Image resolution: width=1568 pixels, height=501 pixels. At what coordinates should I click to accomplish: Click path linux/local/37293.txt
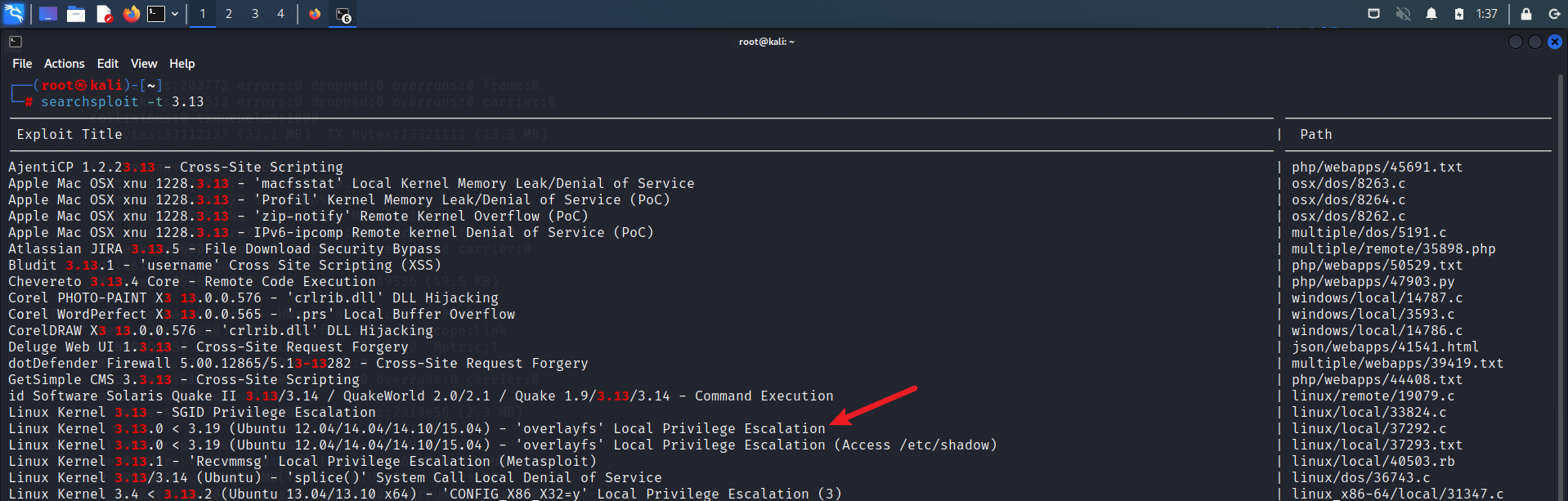pos(1378,445)
